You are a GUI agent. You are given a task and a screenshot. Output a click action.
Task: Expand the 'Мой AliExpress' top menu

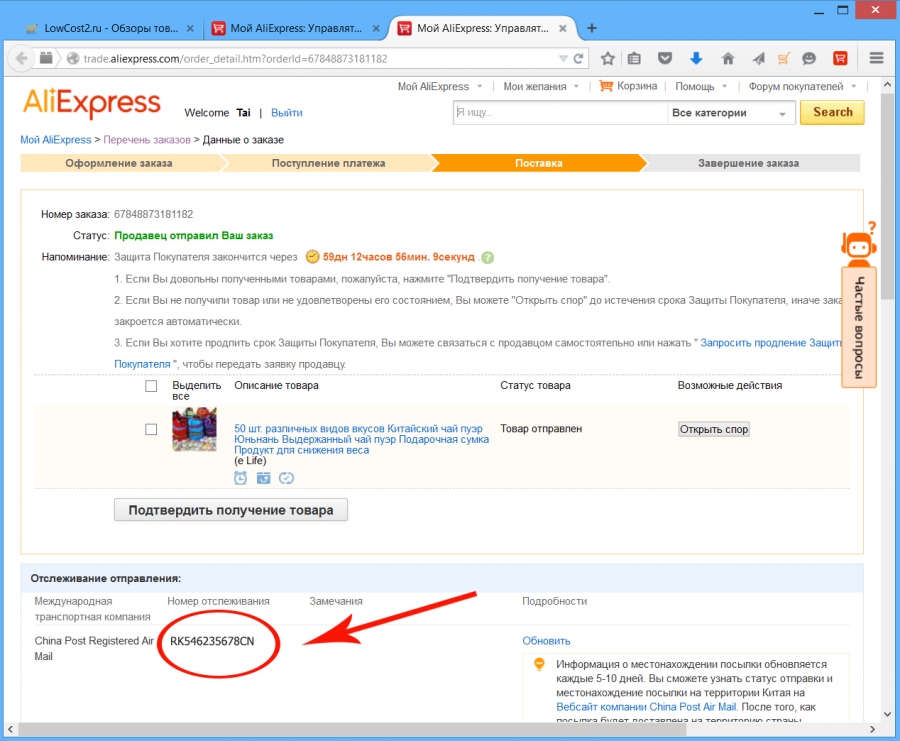(440, 87)
